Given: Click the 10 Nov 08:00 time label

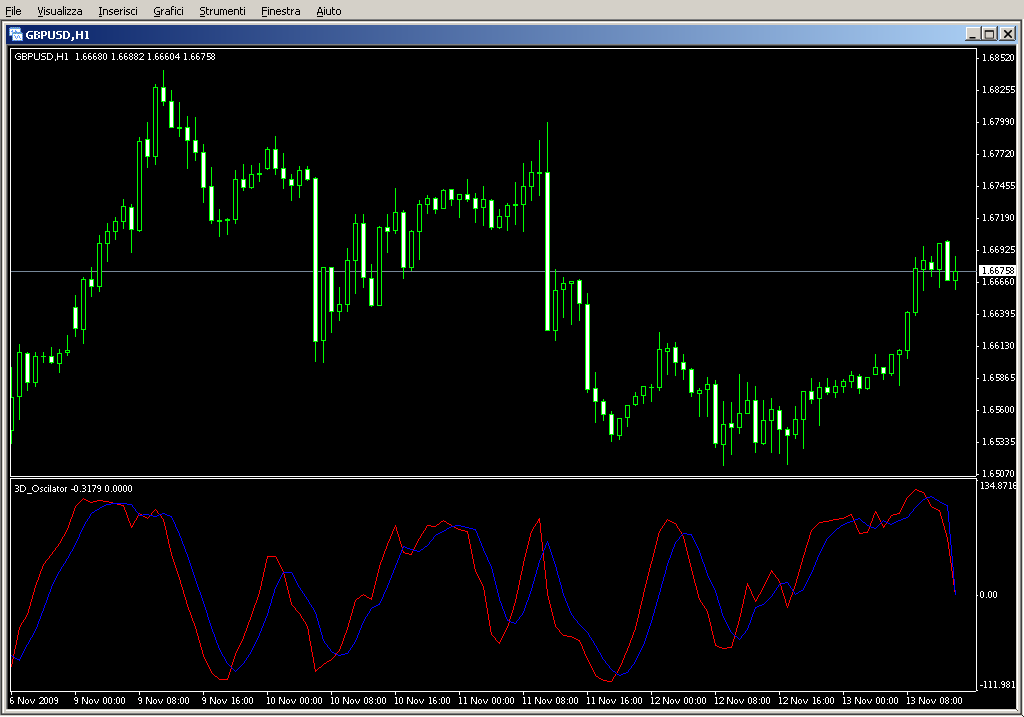Looking at the screenshot, I should (358, 700).
